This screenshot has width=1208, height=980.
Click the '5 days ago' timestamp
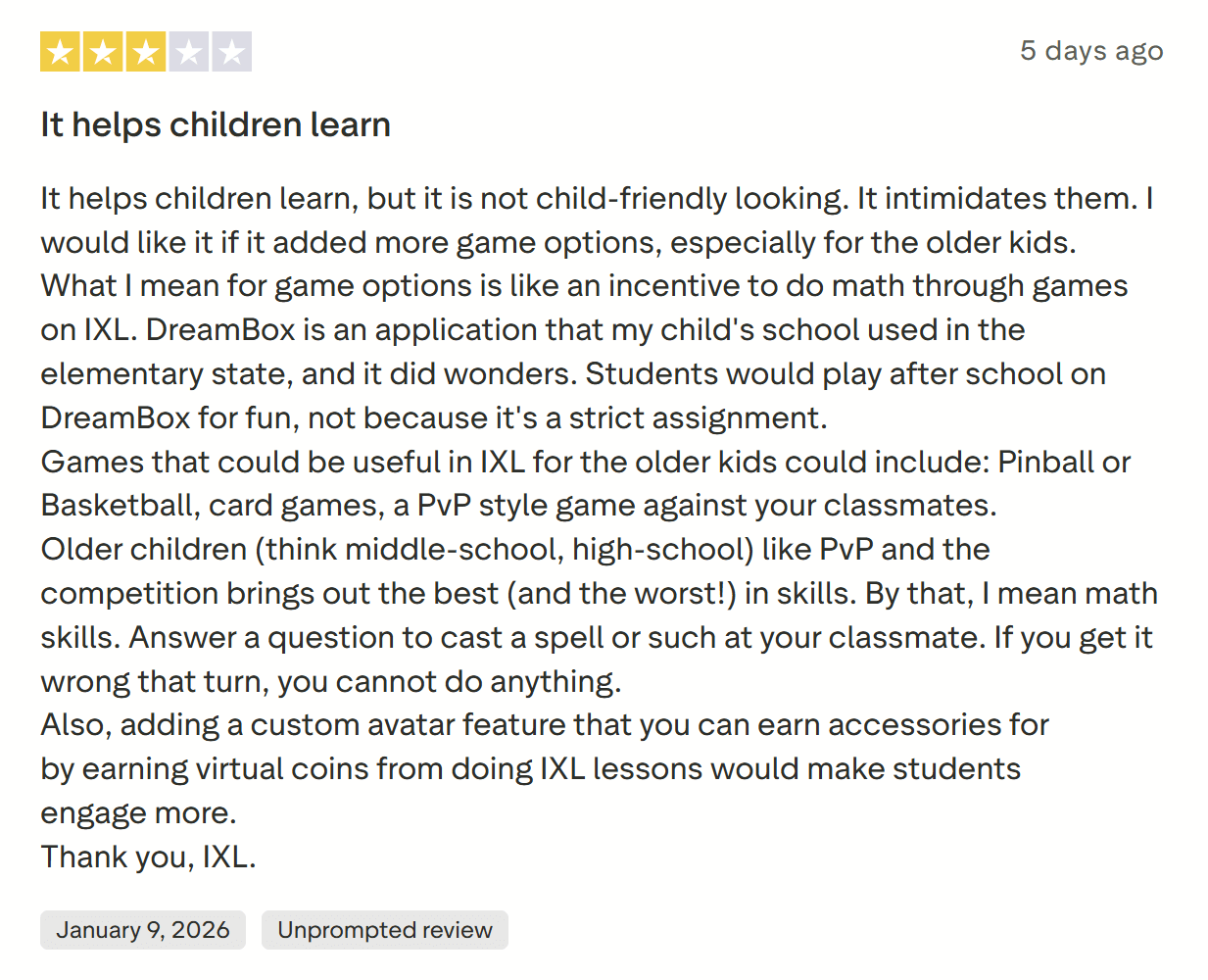point(1091,51)
